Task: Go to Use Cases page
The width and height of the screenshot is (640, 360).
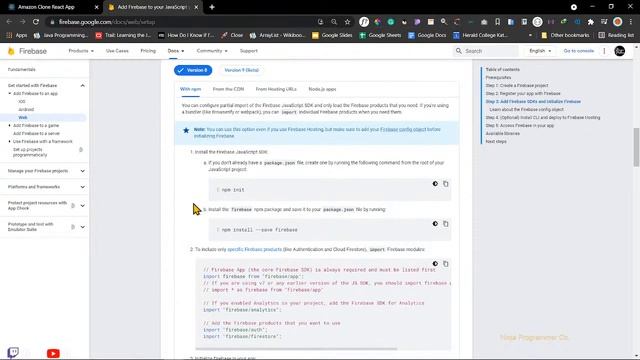Action: pos(117,51)
